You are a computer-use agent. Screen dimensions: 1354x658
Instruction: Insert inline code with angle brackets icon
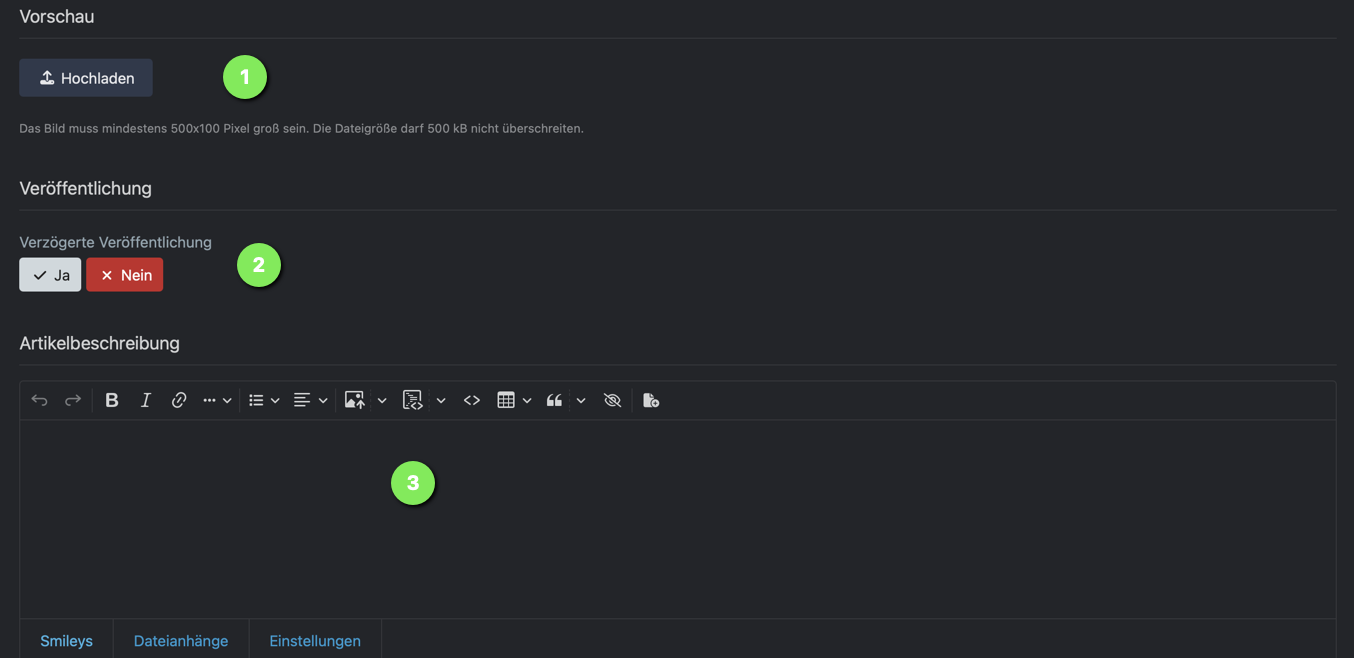click(x=472, y=400)
